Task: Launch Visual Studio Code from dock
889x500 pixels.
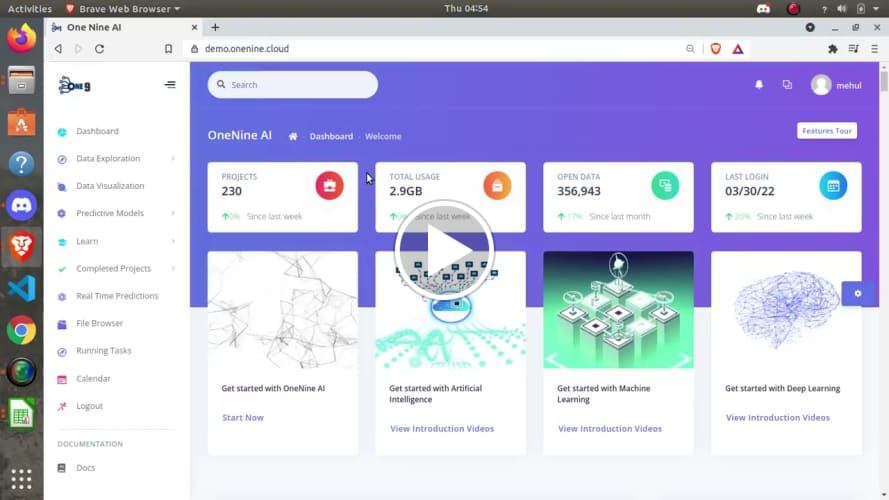Action: (x=22, y=289)
